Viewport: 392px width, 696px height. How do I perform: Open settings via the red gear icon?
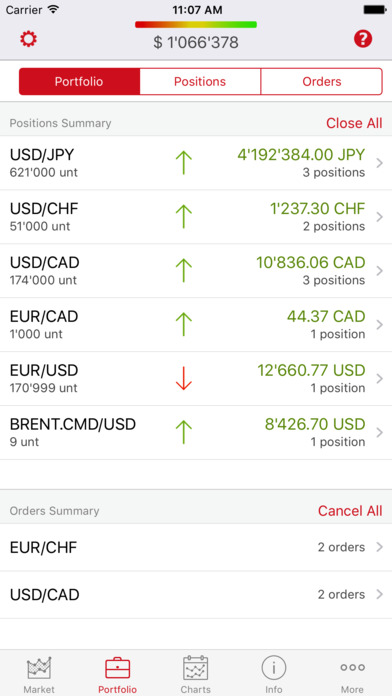(28, 39)
